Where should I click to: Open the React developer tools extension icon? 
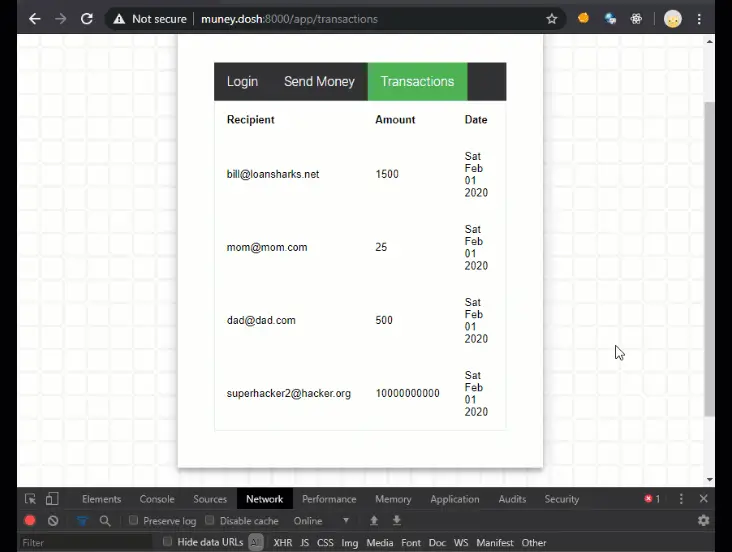coord(636,19)
